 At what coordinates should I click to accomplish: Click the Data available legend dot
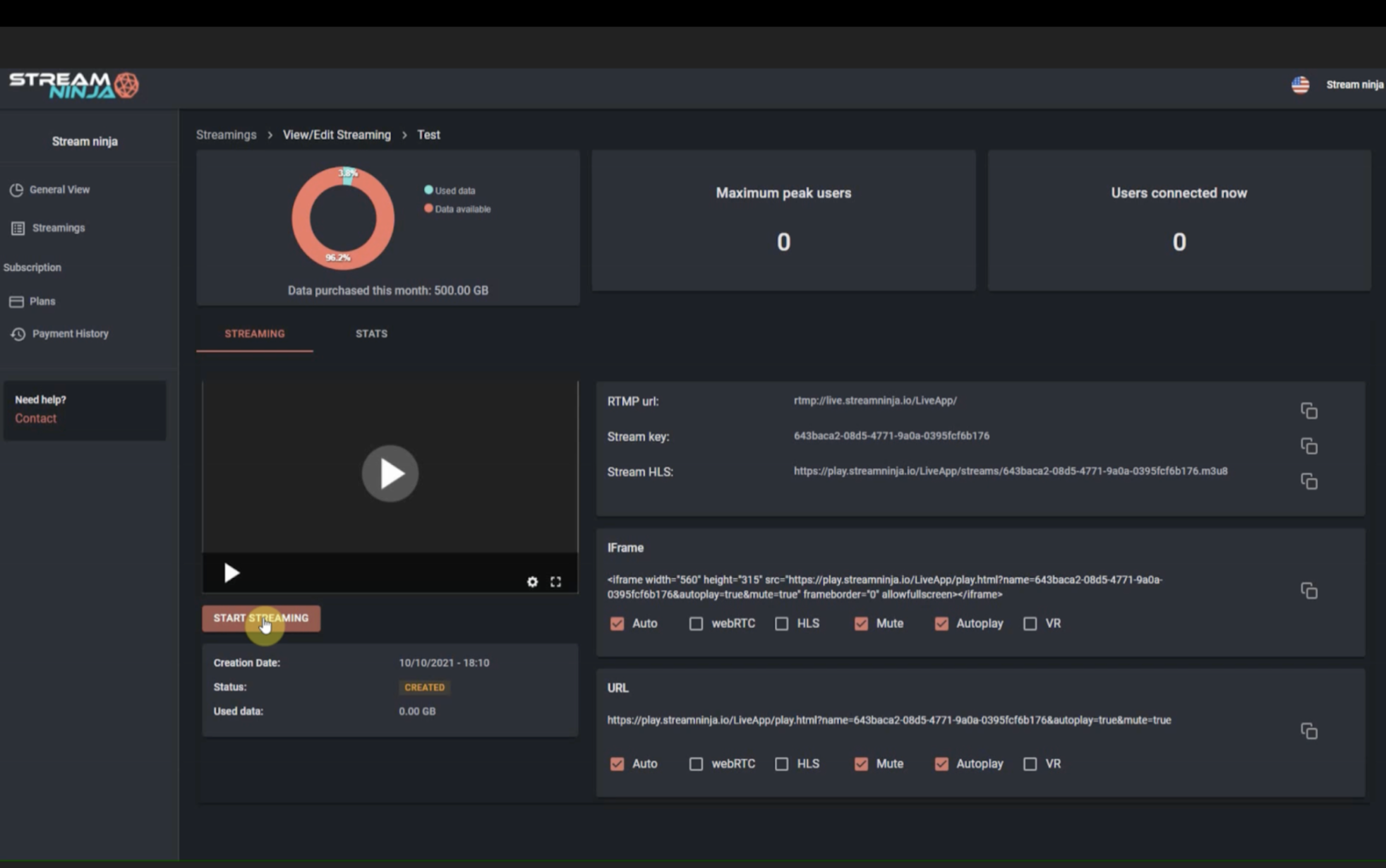(x=428, y=208)
